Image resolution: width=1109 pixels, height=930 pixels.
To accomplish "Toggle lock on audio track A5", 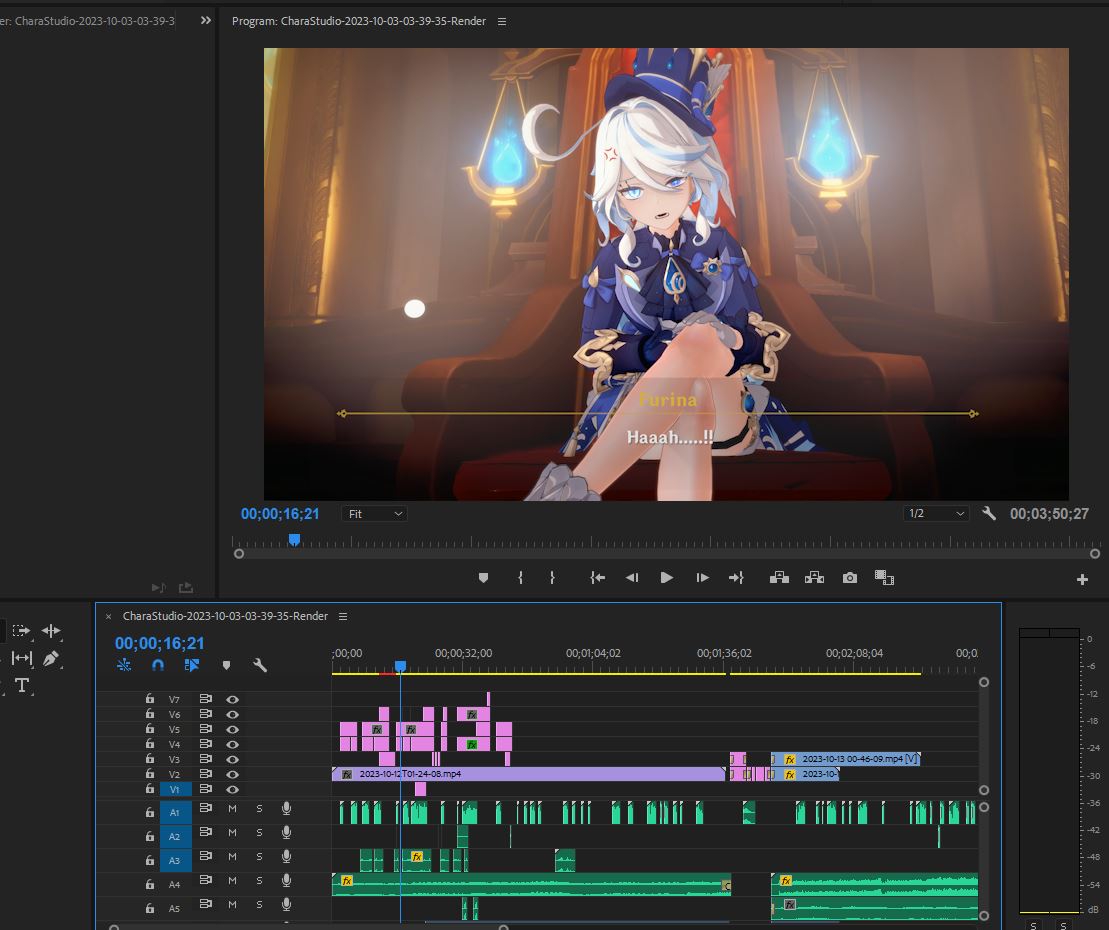I will coord(150,907).
